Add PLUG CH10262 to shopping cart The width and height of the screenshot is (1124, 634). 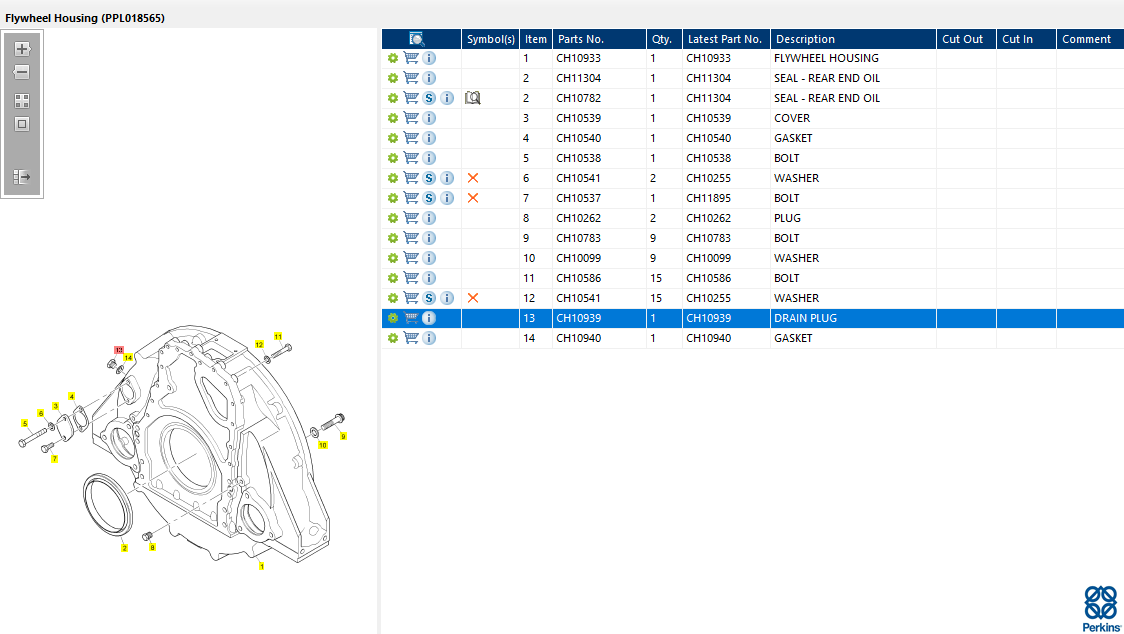point(411,218)
